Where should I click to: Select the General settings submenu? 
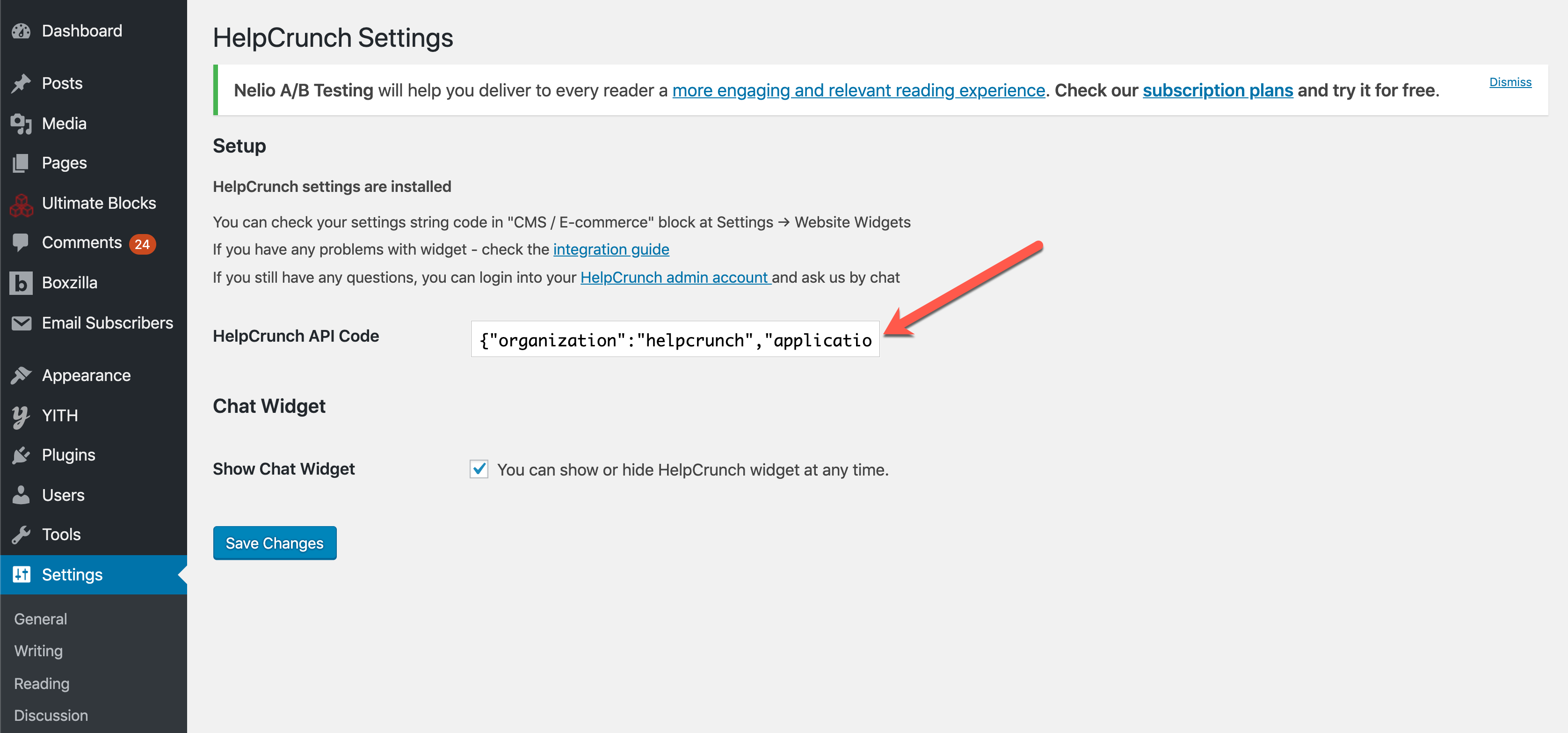(x=41, y=619)
